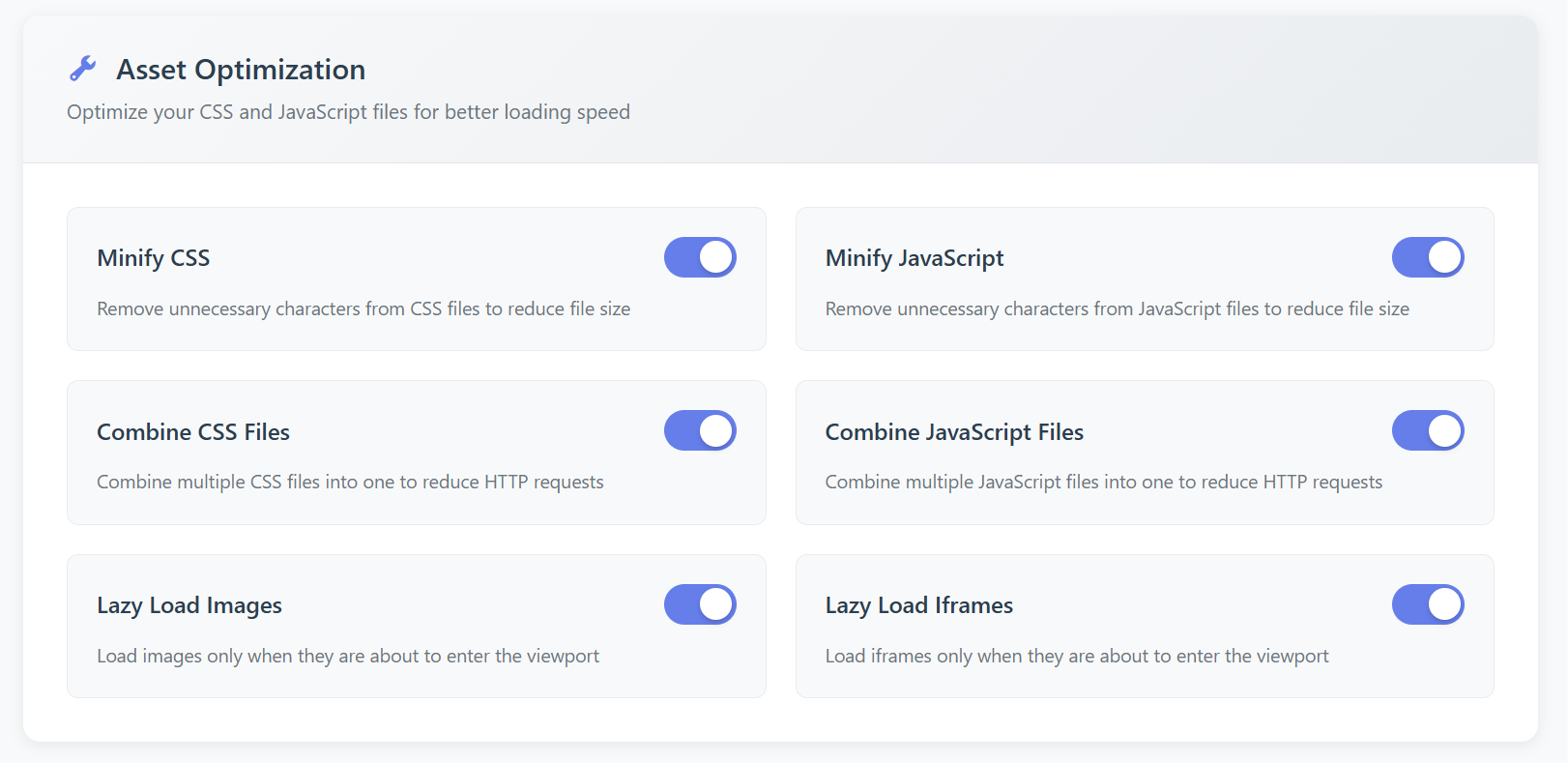Image resolution: width=1568 pixels, height=763 pixels.
Task: Click the subtitle 'Optimize your CSS and JavaScript files'
Action: tap(348, 112)
